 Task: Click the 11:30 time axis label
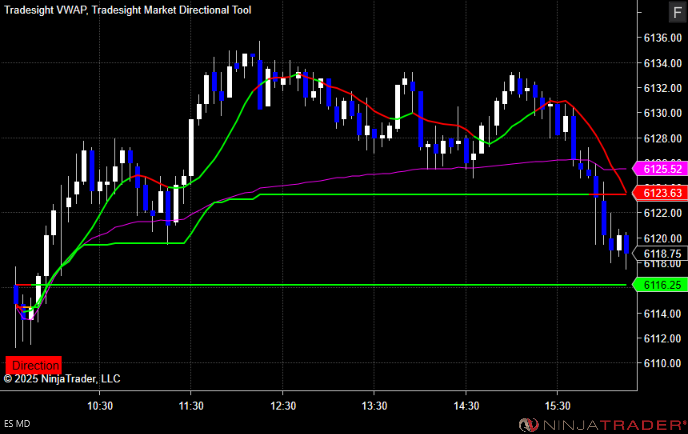point(191,406)
